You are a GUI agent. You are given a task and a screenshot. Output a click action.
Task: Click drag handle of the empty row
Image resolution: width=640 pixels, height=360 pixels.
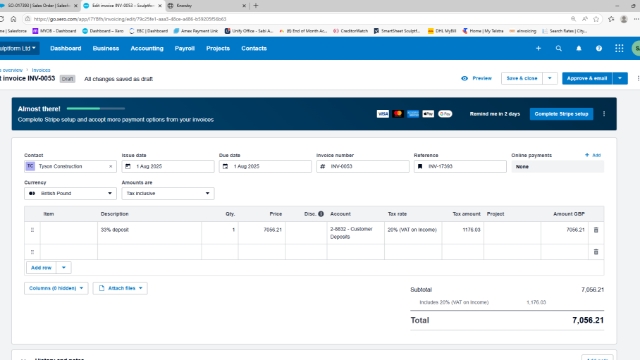pyautogui.click(x=32, y=252)
